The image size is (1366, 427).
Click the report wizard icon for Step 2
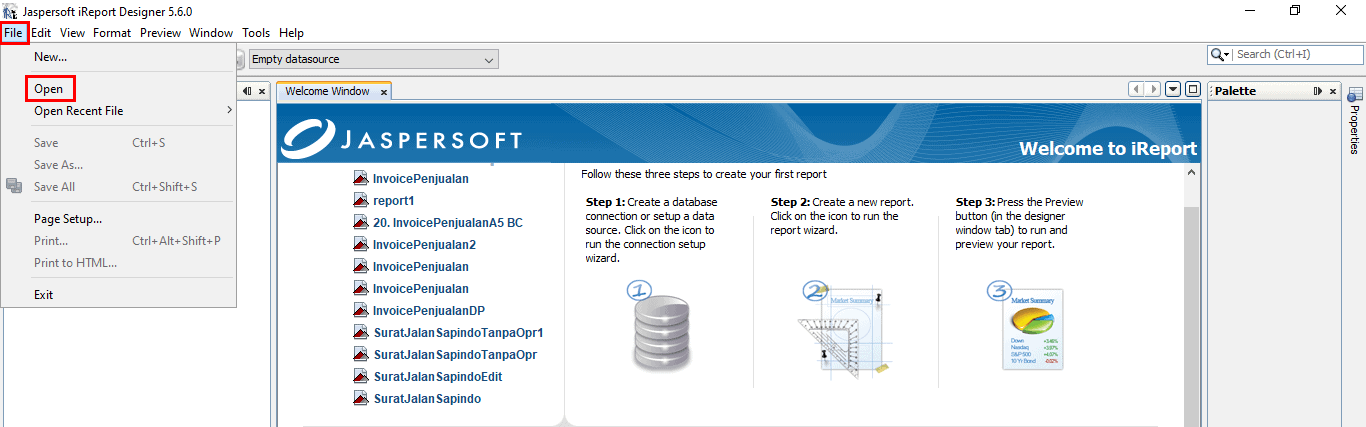point(845,327)
